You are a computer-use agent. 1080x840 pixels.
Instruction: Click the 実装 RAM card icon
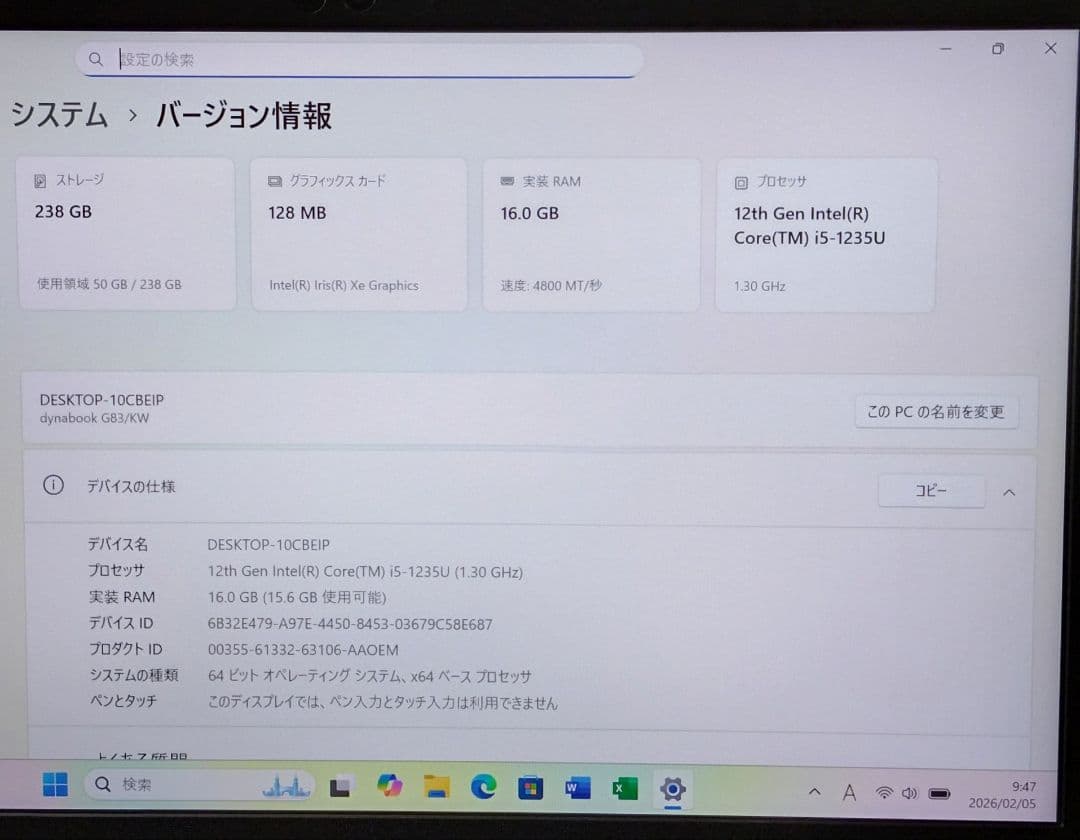[x=505, y=181]
